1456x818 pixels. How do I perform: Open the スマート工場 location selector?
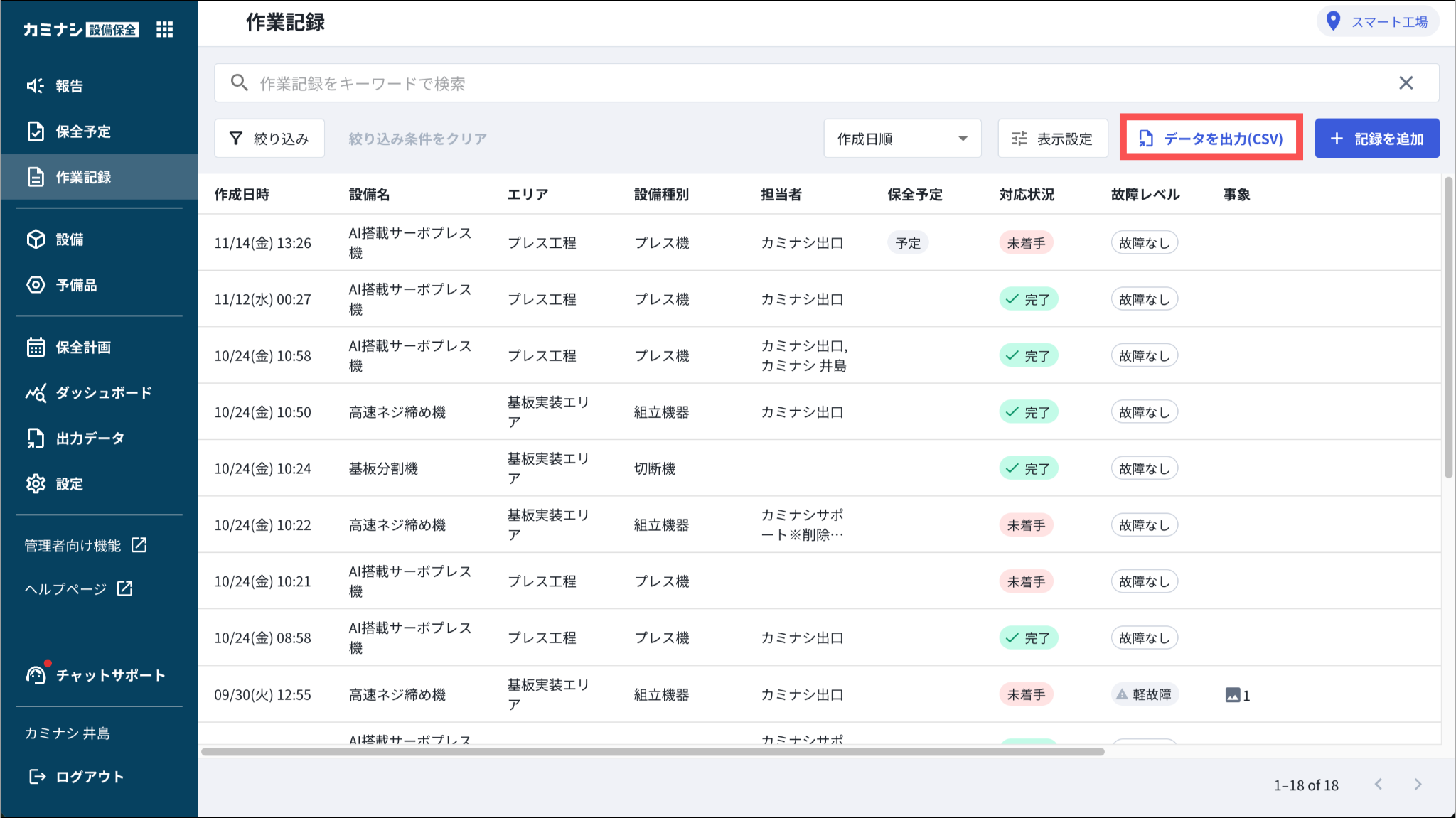pyautogui.click(x=1377, y=22)
